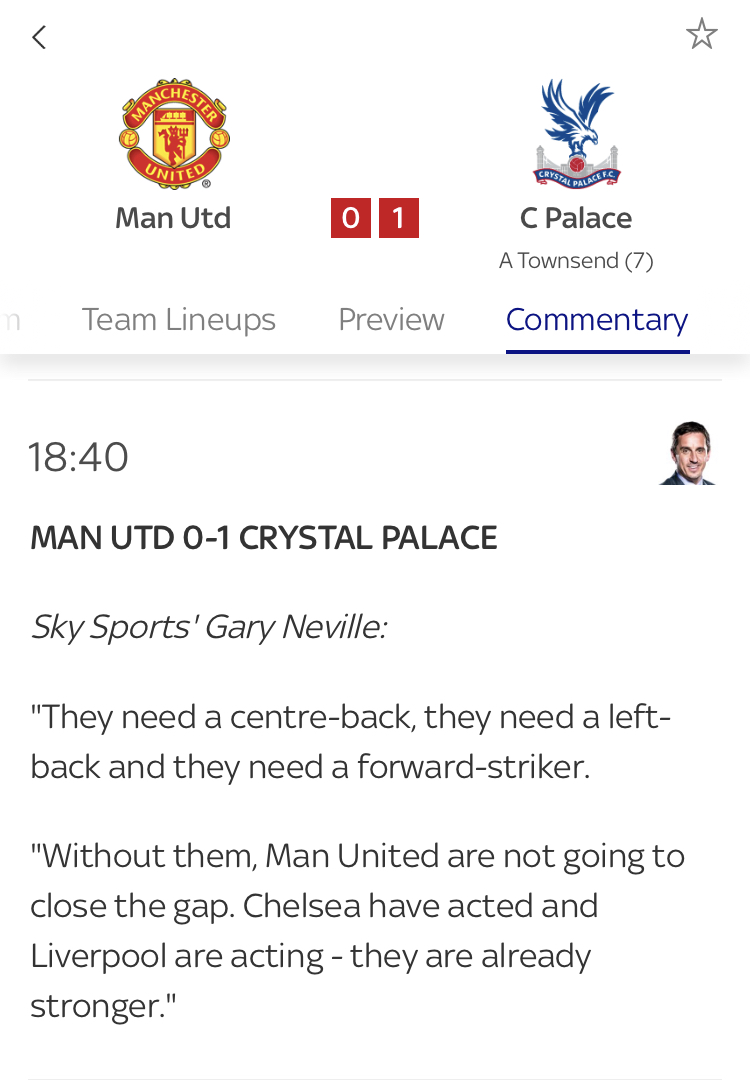This screenshot has height=1080, width=750.
Task: Click the C Palace team name
Action: point(576,218)
